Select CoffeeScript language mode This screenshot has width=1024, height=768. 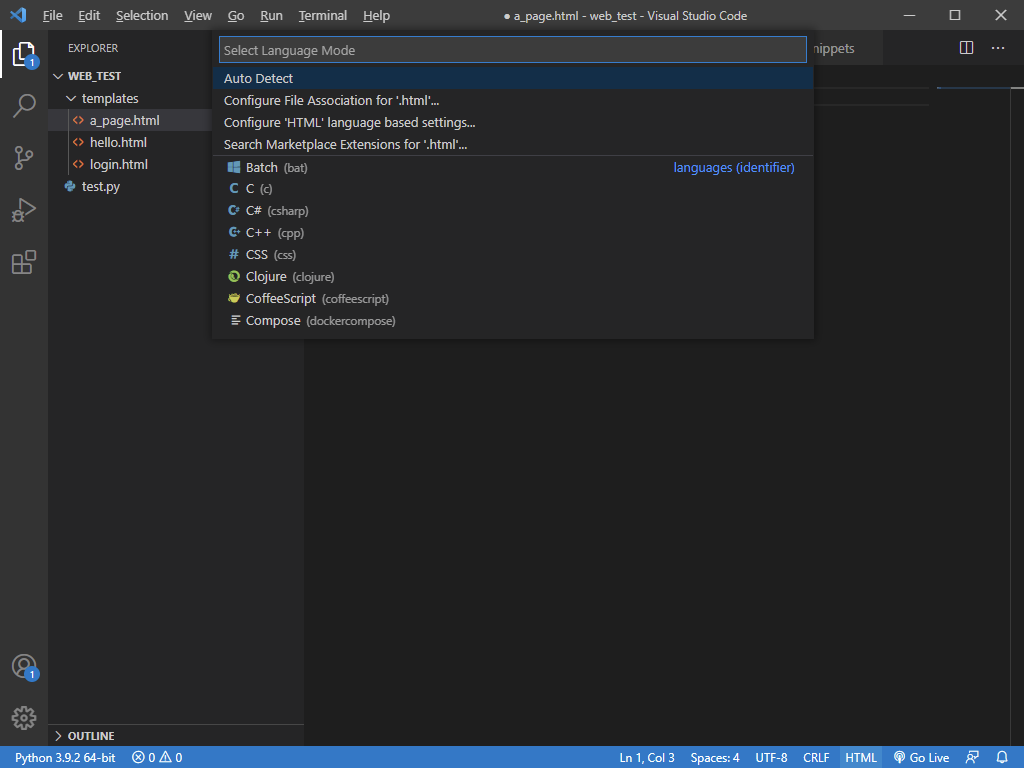[513, 298]
